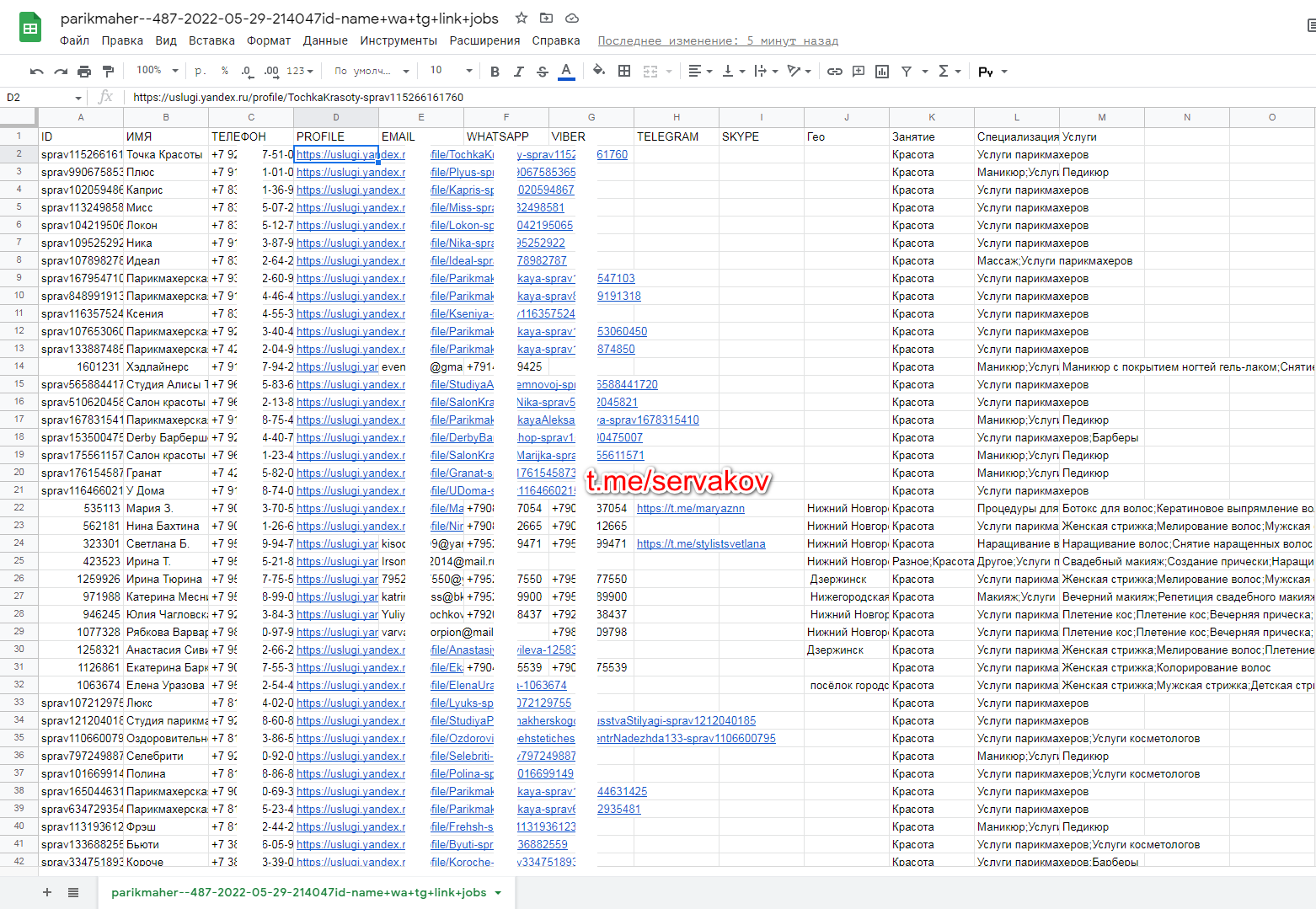
Task: Select column H header
Action: pos(677,117)
